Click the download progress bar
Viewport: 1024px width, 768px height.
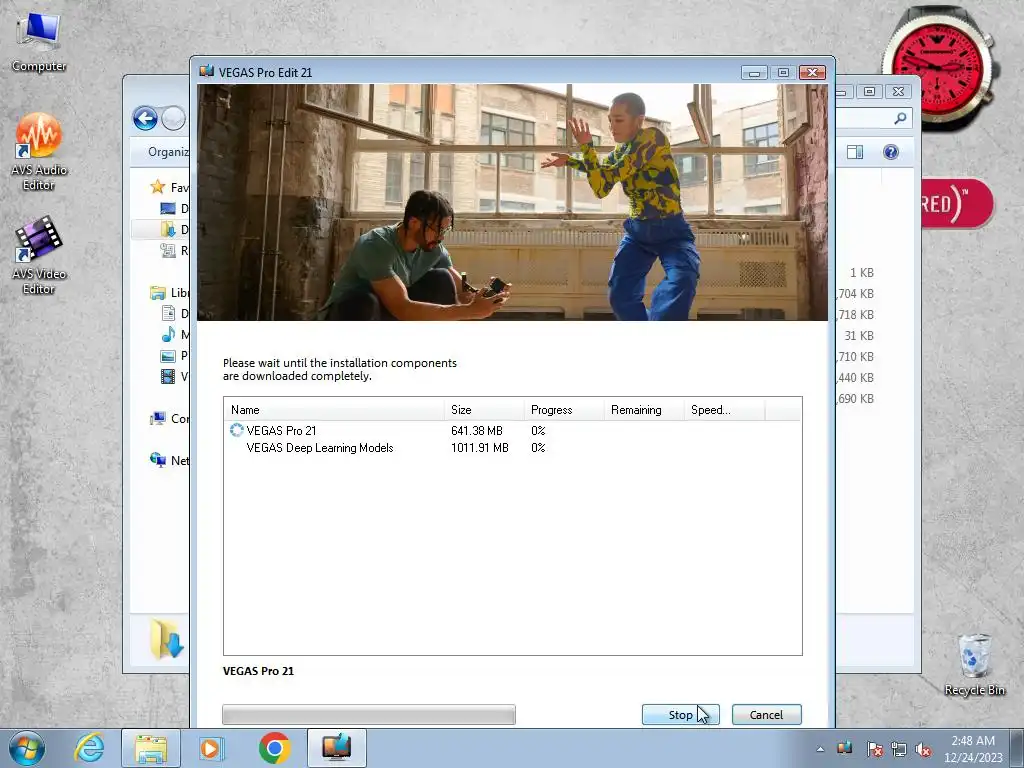(x=368, y=714)
